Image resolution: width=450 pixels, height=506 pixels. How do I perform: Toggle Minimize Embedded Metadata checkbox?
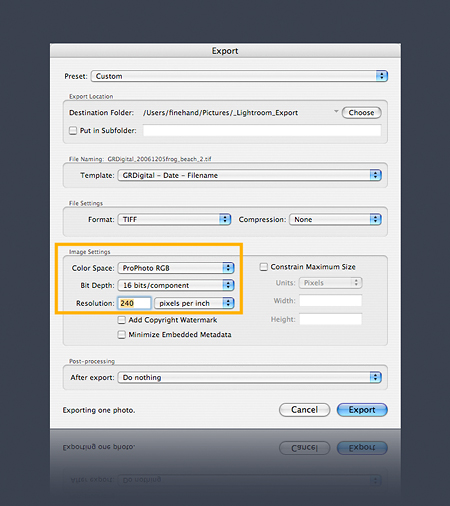click(122, 334)
